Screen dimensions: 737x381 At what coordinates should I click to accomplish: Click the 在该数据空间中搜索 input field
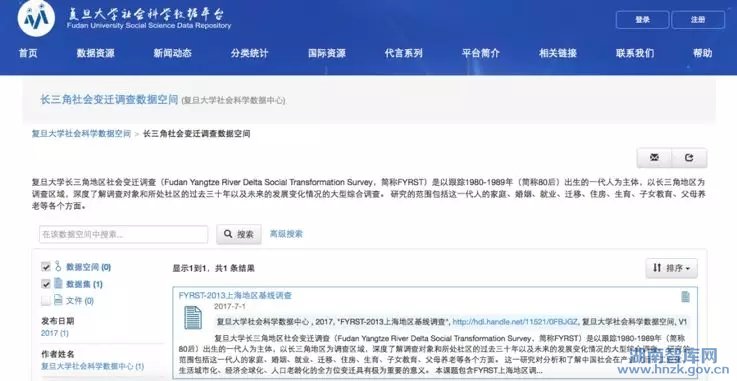(124, 234)
